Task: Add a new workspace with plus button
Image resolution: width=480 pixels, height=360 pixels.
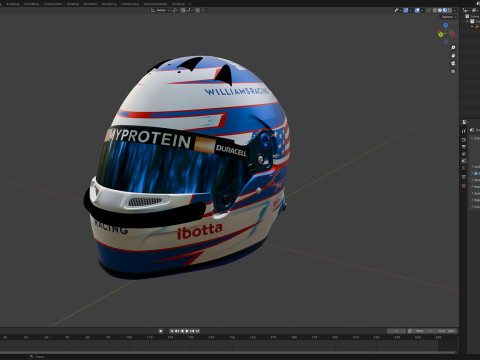Action: coord(190,4)
